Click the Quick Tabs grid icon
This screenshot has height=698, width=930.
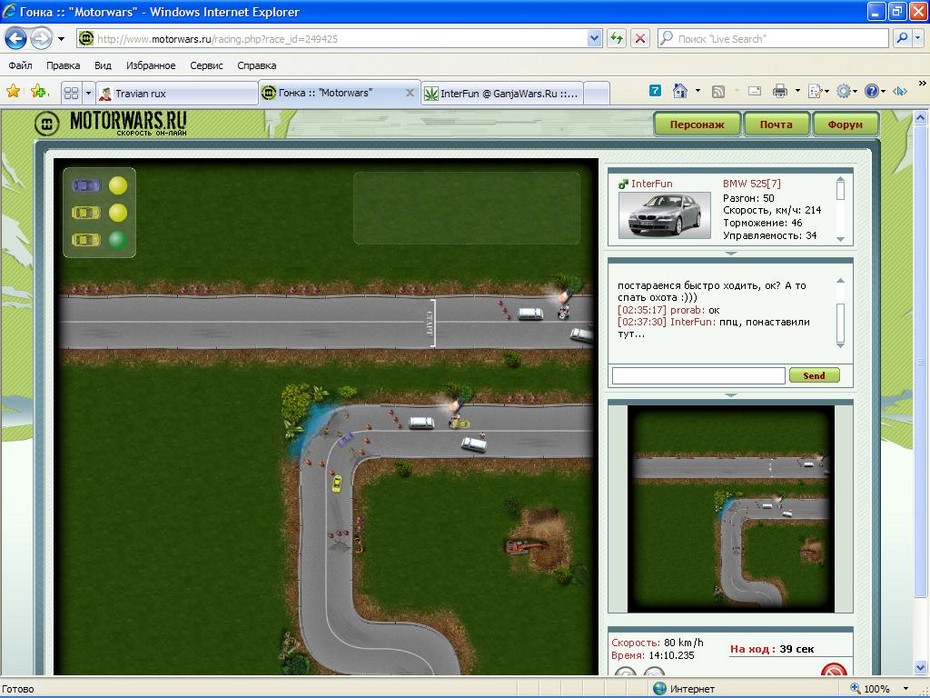71,93
